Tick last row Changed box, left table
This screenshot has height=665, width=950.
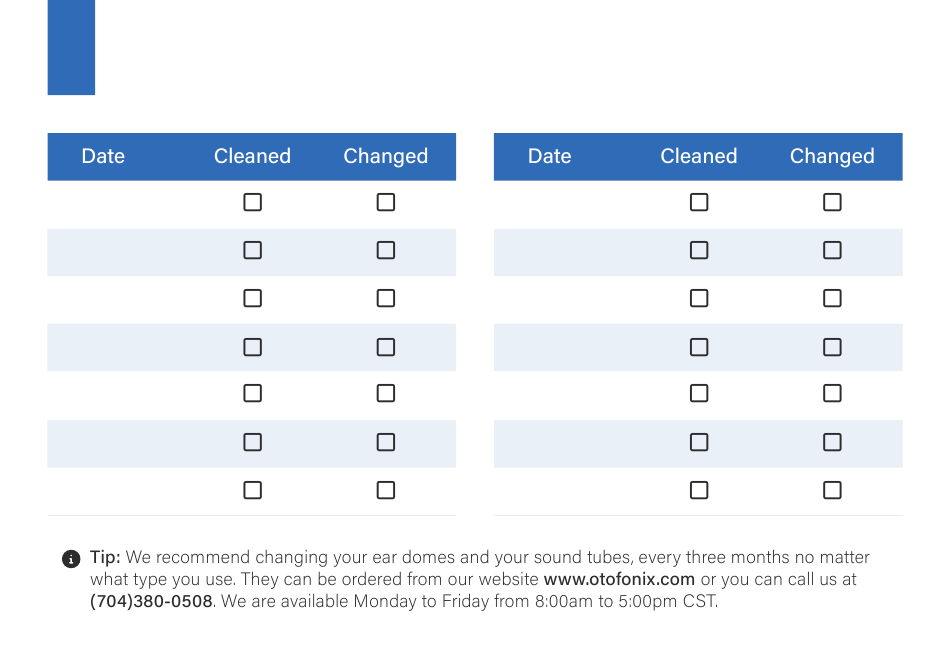[x=386, y=490]
